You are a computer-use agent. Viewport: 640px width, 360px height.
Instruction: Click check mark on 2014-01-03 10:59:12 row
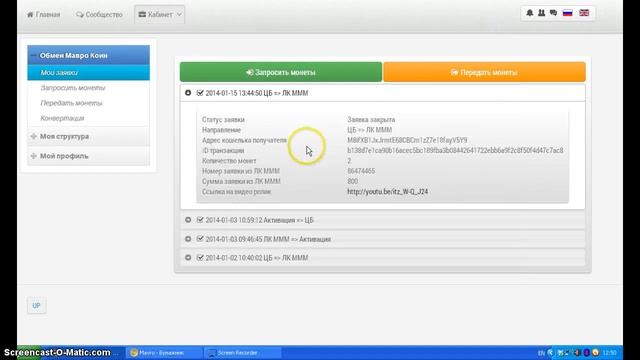click(x=200, y=220)
